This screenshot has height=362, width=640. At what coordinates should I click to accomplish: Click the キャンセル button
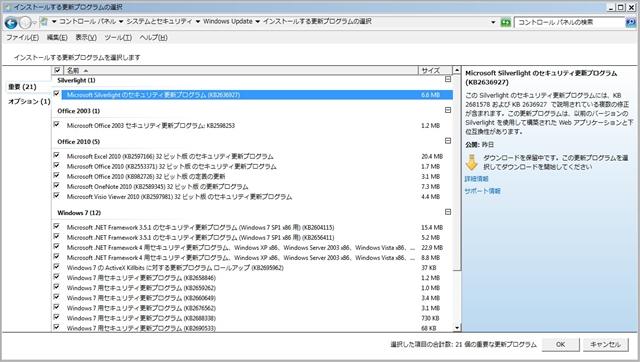point(605,344)
